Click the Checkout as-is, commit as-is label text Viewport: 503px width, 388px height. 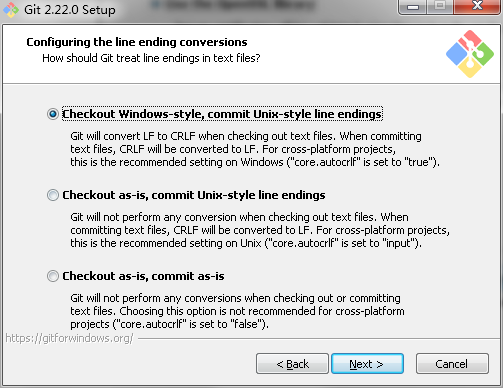143,276
